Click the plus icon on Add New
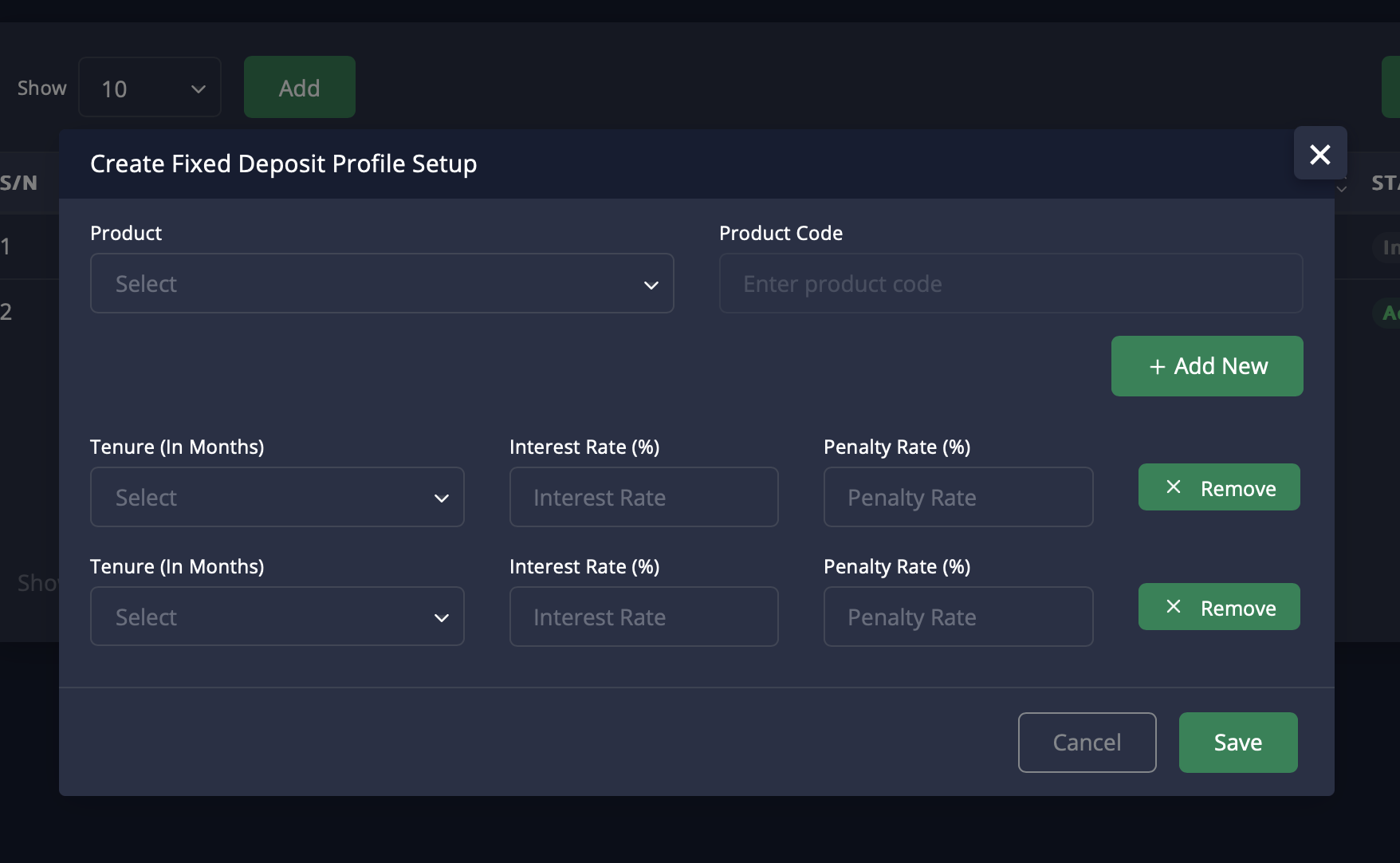The height and width of the screenshot is (863, 1400). coord(1158,367)
